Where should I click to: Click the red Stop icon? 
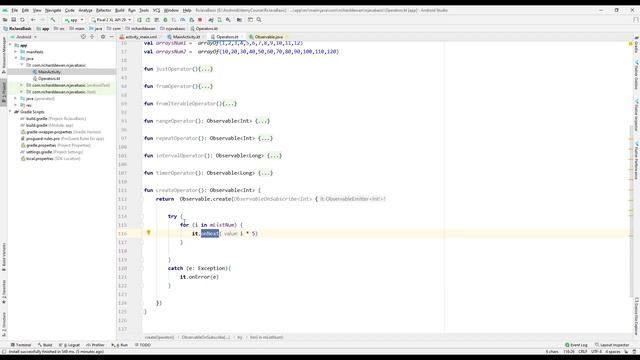[200, 20]
